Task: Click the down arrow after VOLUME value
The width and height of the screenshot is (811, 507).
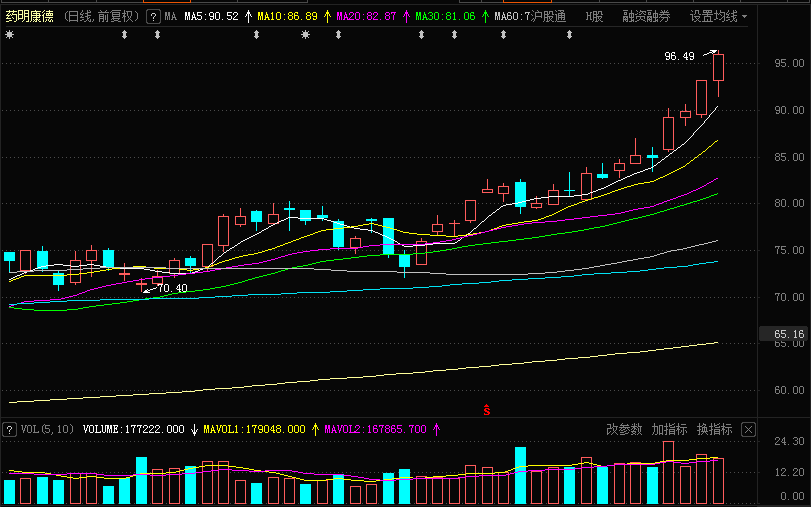Action: pyautogui.click(x=194, y=429)
